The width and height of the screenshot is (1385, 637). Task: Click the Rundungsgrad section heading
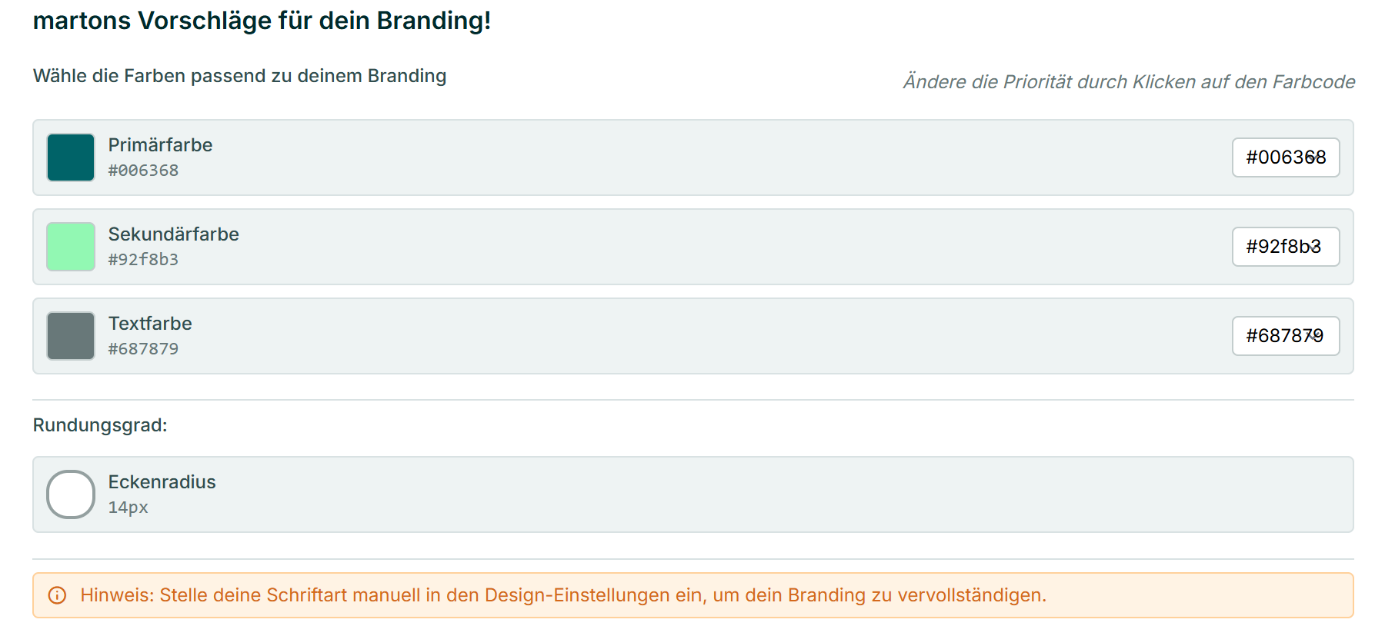point(100,425)
